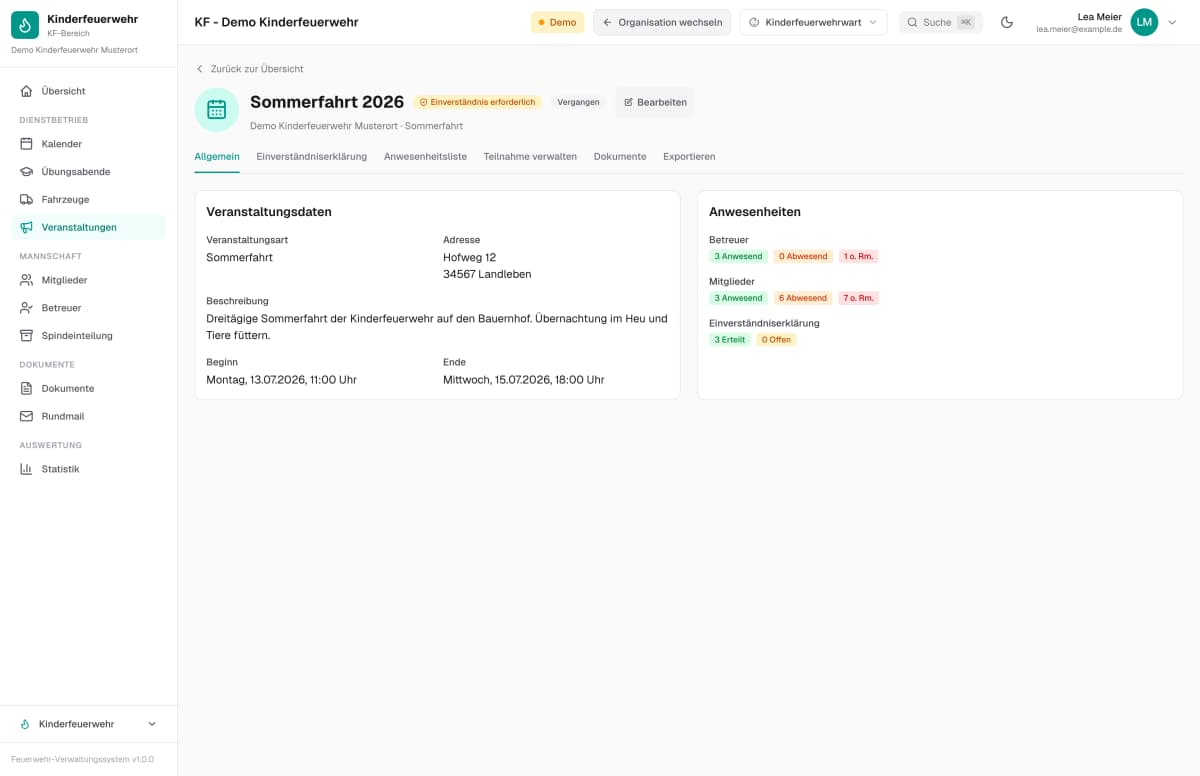This screenshot has height=776, width=1200.
Task: Open Veranstaltungen in the sidebar
Action: (x=88, y=227)
